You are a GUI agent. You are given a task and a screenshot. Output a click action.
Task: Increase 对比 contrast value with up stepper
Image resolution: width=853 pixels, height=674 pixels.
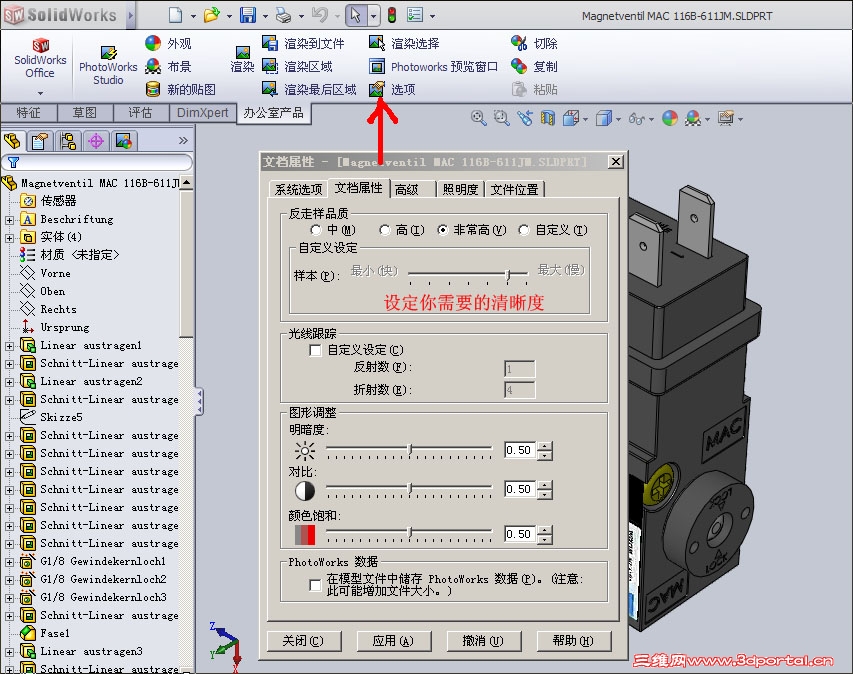coord(545,485)
